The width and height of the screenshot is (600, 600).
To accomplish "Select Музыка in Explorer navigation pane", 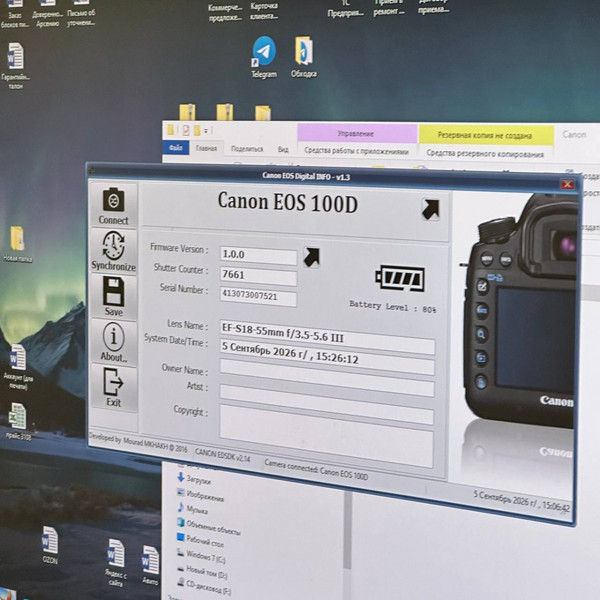I will pyautogui.click(x=192, y=509).
